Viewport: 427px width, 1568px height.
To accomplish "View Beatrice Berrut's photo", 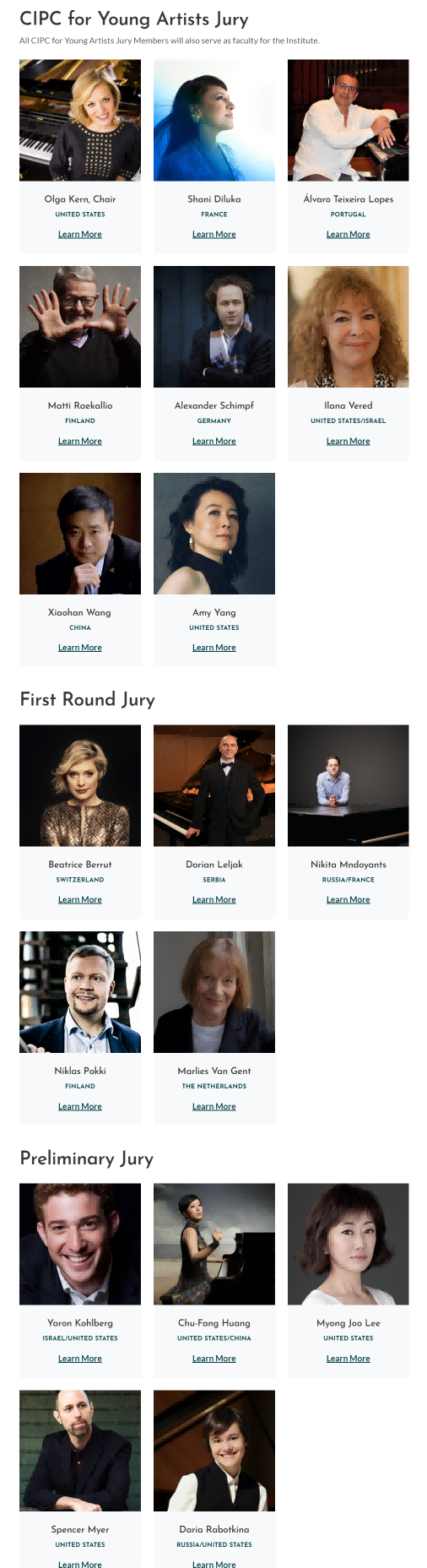I will 80,785.
